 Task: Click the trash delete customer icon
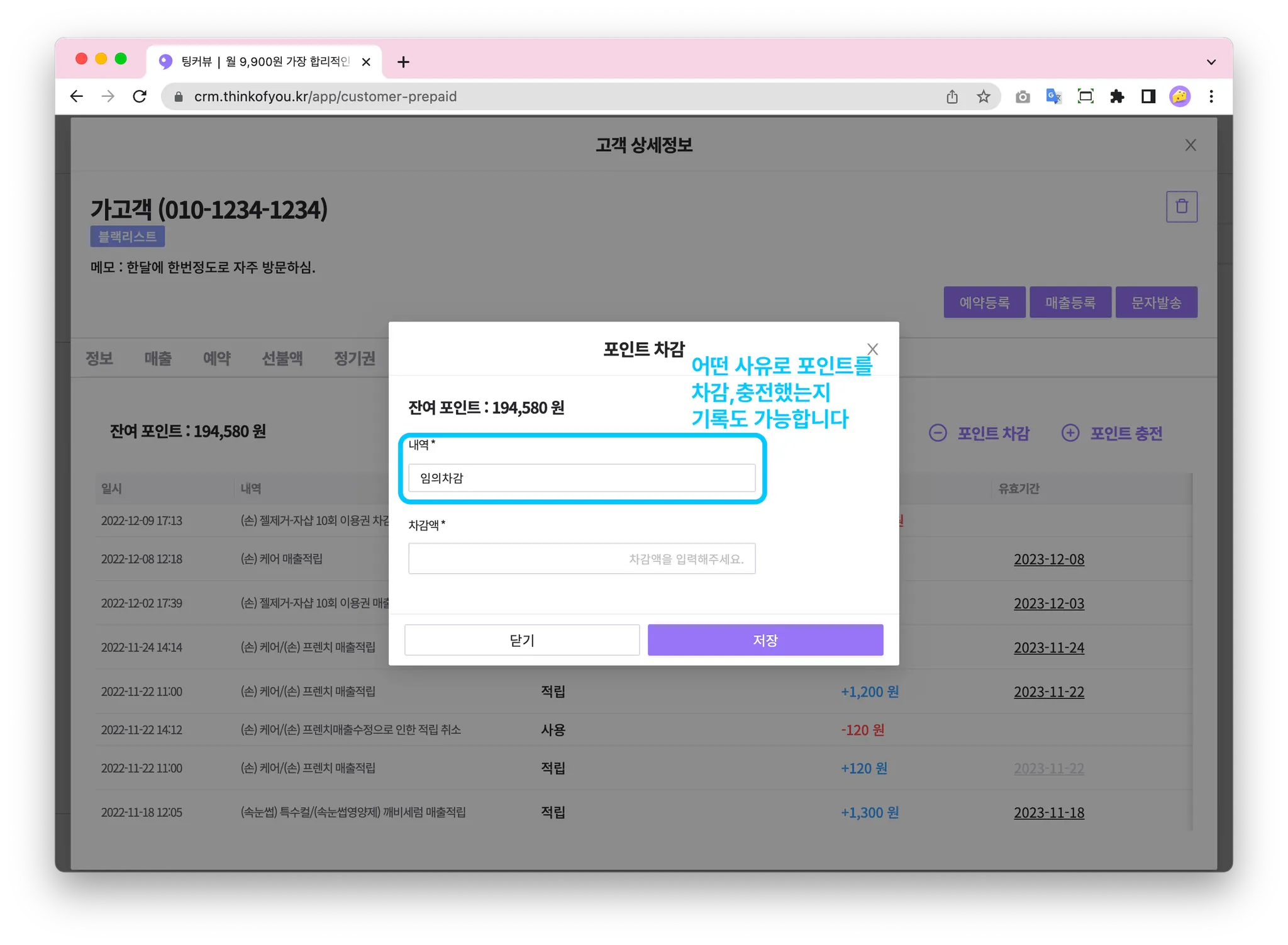click(x=1181, y=206)
